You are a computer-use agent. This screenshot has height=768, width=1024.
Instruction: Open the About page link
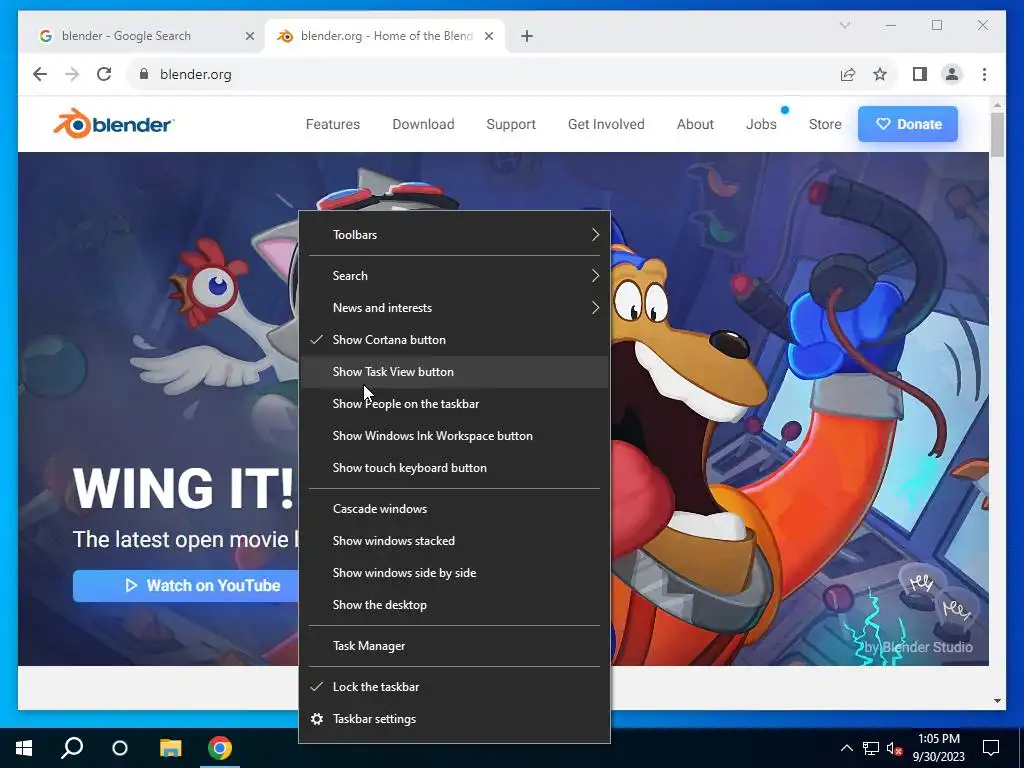[695, 124]
